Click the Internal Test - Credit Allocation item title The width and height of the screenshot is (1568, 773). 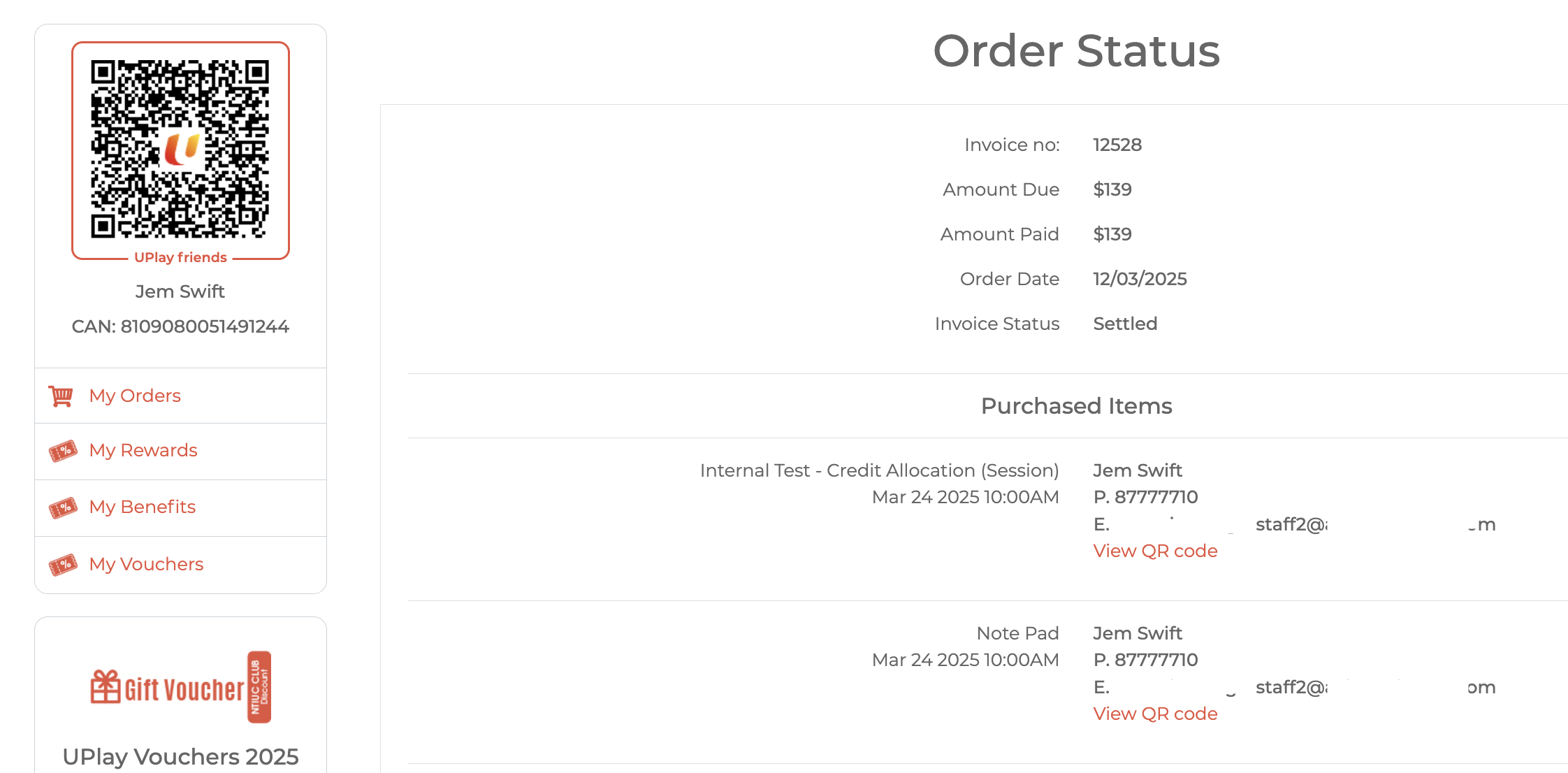(x=879, y=470)
